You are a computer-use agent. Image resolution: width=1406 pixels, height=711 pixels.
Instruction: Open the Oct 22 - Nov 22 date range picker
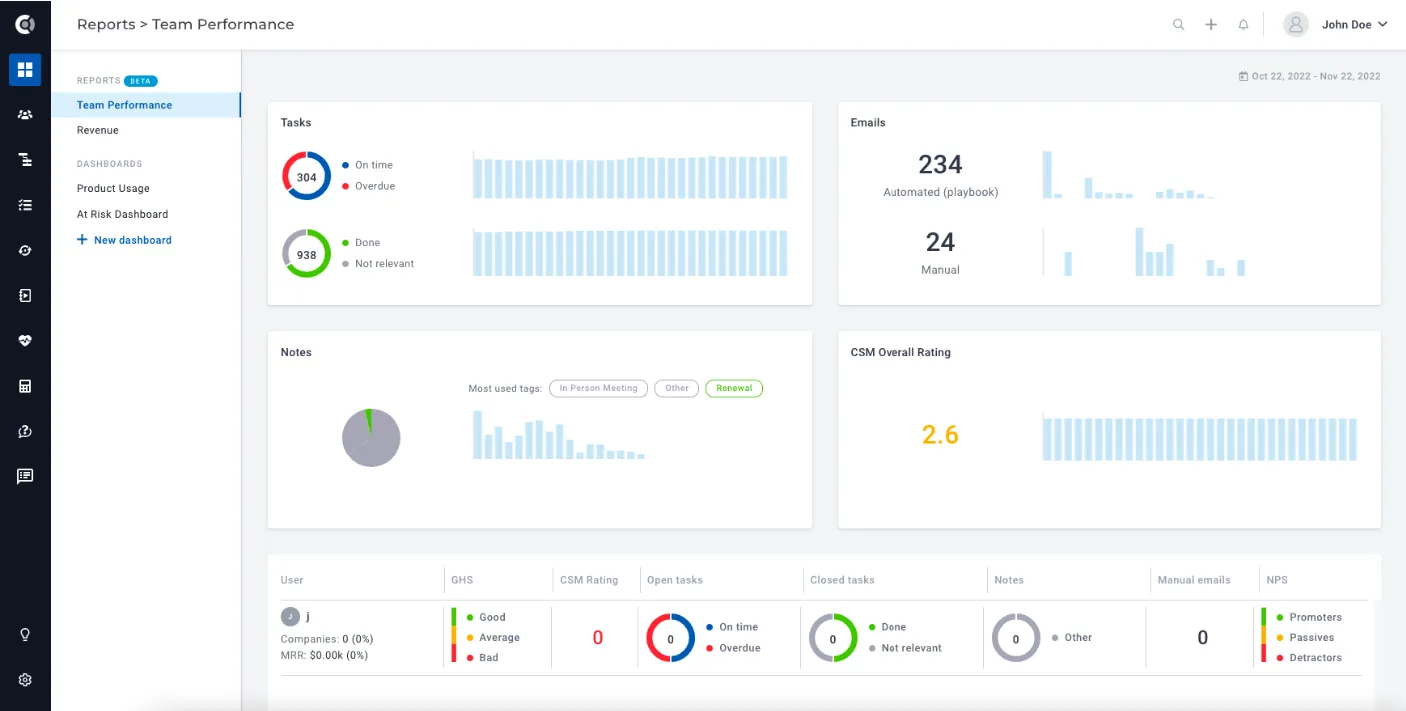1309,76
